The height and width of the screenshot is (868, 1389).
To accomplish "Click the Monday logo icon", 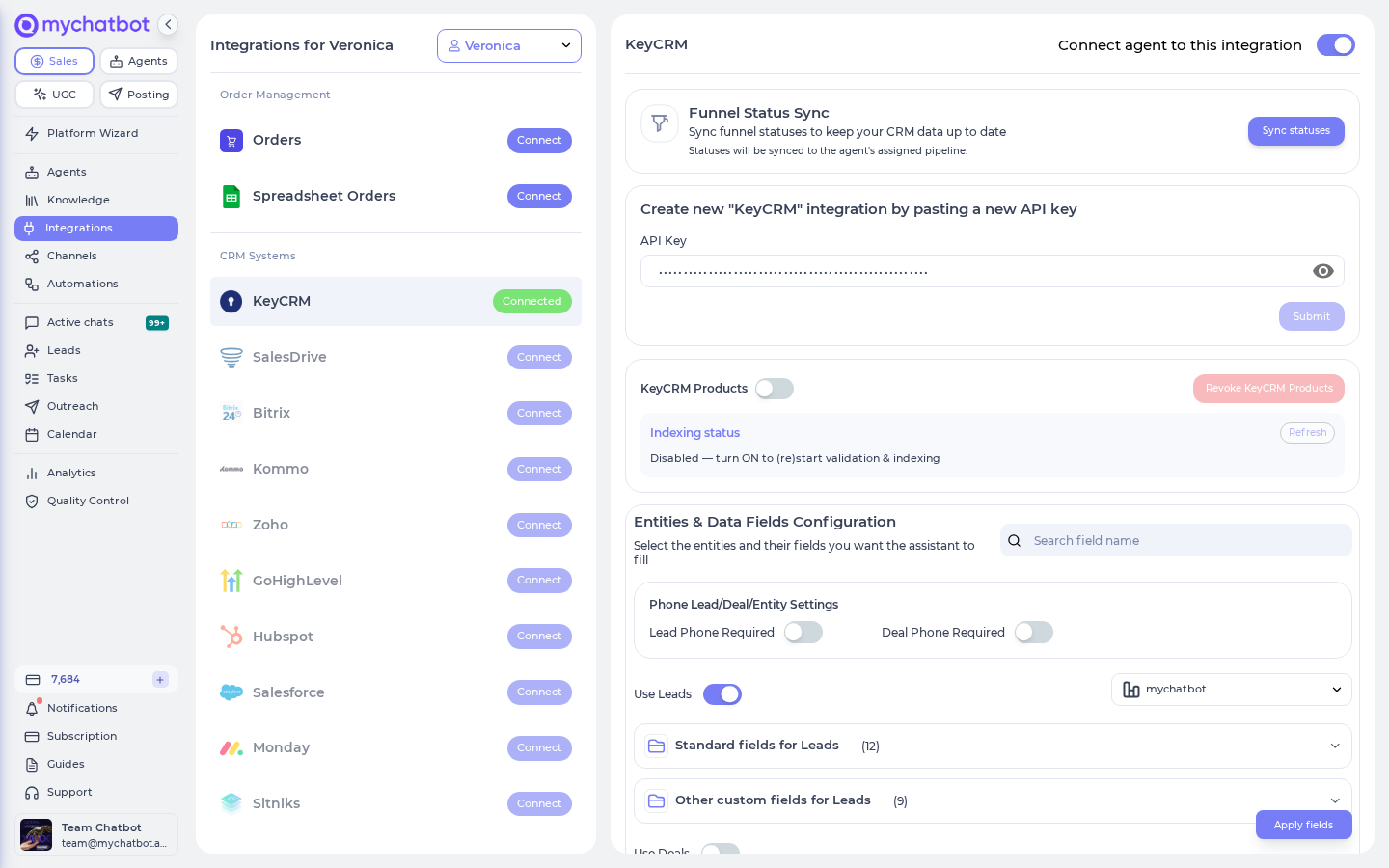I will click(231, 748).
